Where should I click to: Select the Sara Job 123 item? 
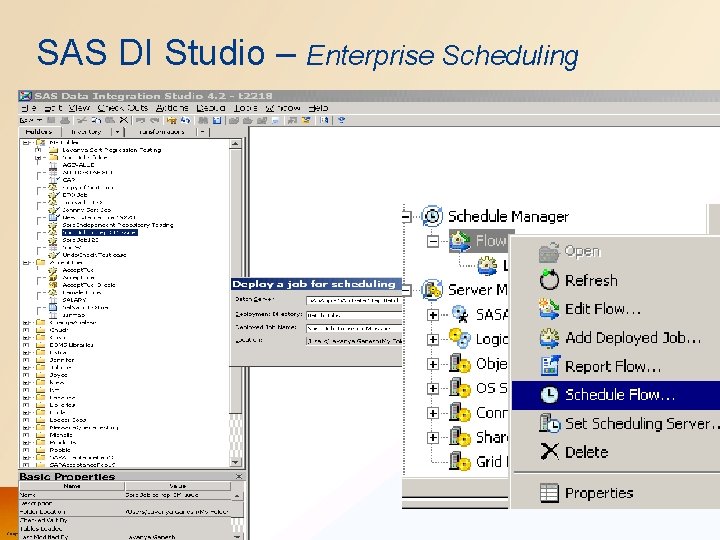click(x=81, y=240)
